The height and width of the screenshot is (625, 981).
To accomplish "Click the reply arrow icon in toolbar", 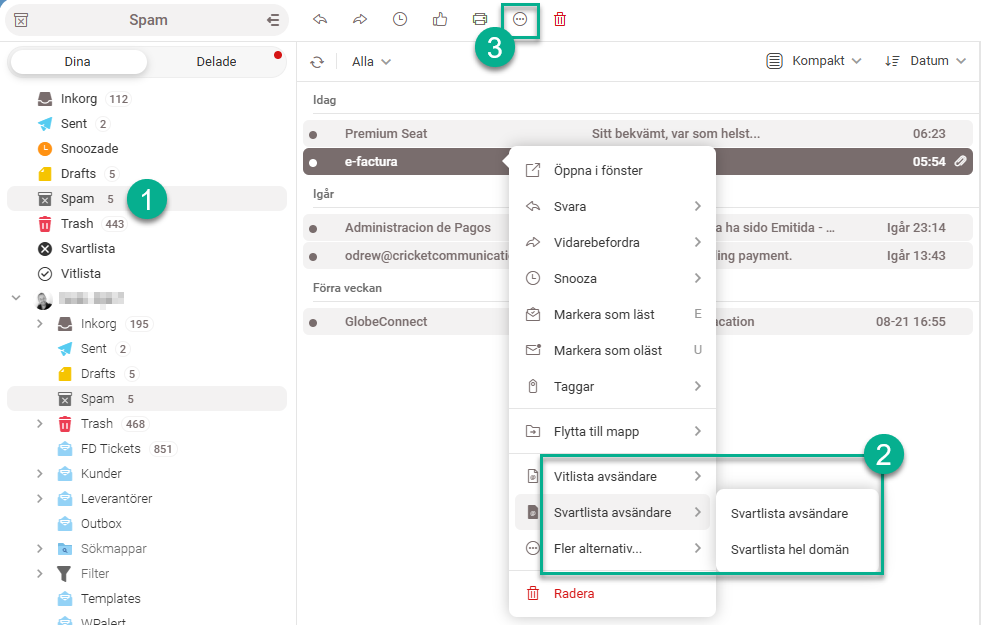I will (x=320, y=19).
